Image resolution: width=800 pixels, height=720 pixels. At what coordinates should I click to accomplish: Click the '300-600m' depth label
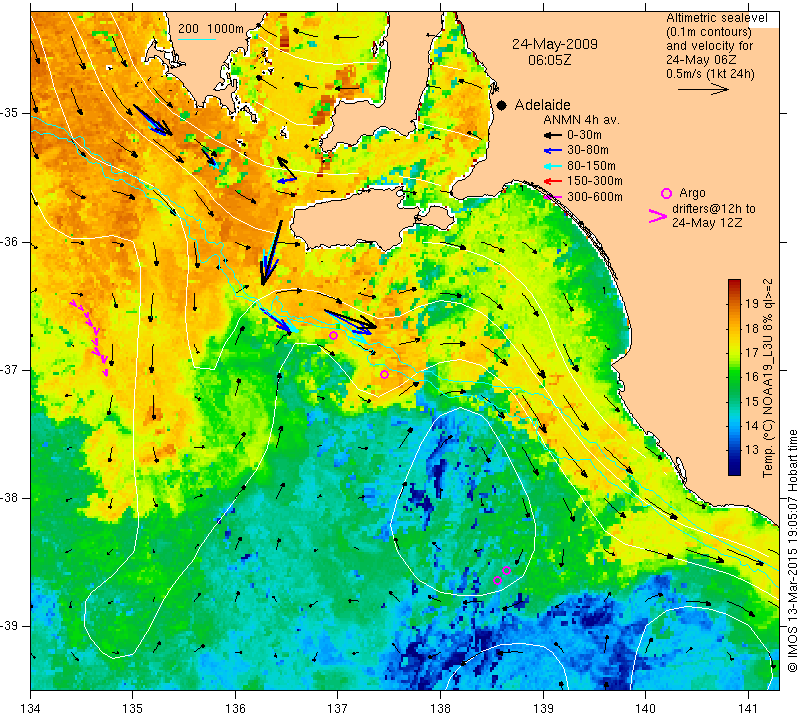pos(595,196)
